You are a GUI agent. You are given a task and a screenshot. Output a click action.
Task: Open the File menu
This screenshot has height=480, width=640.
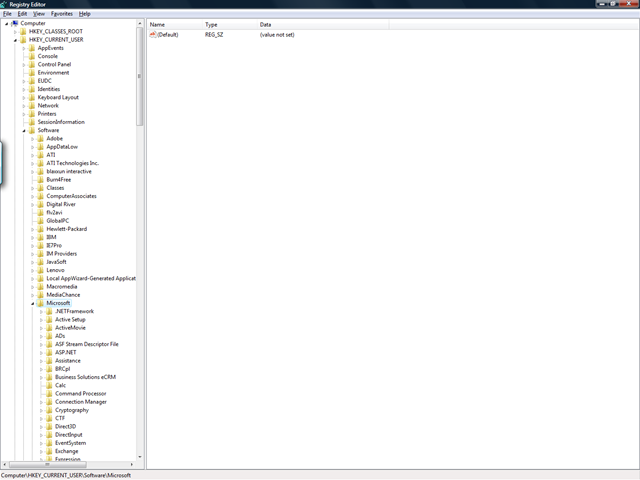coord(7,13)
